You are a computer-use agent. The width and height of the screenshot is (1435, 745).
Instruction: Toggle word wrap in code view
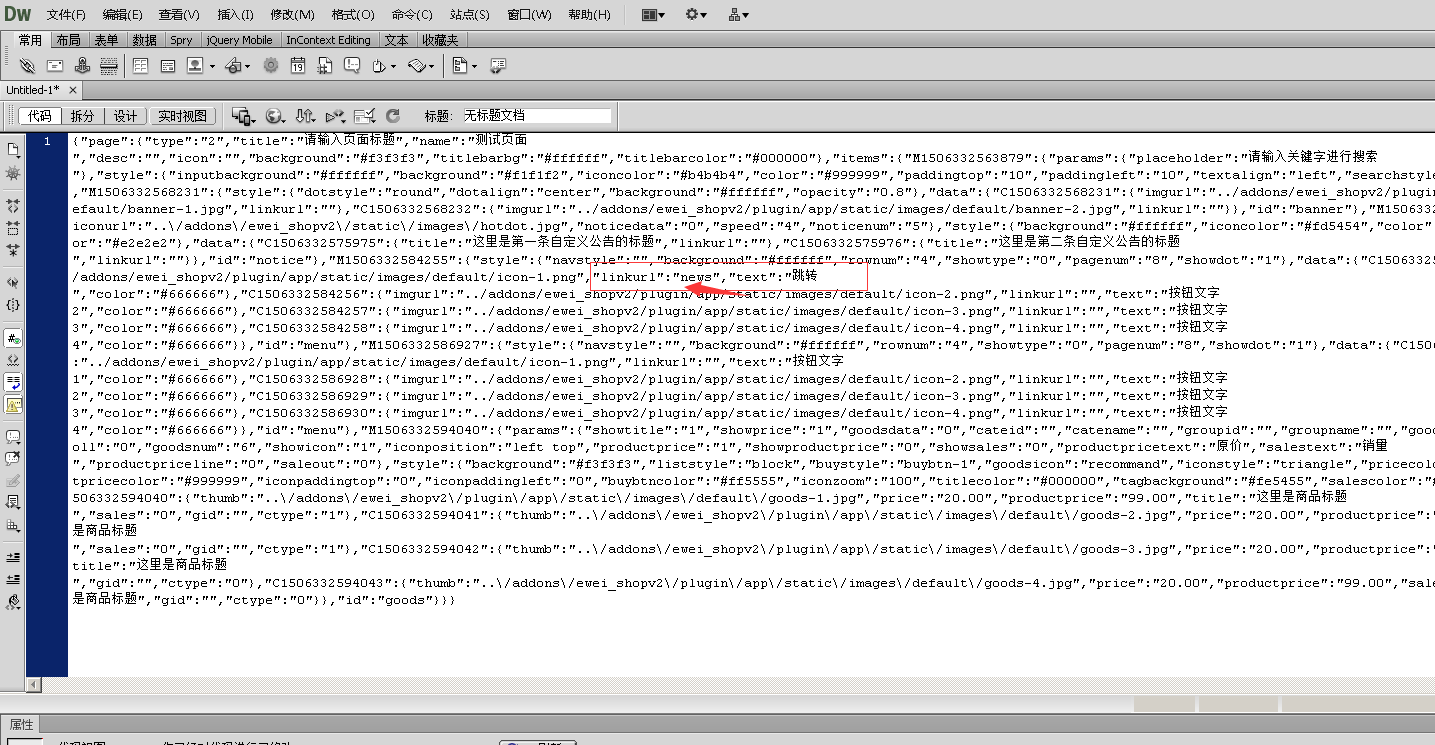pyautogui.click(x=13, y=383)
